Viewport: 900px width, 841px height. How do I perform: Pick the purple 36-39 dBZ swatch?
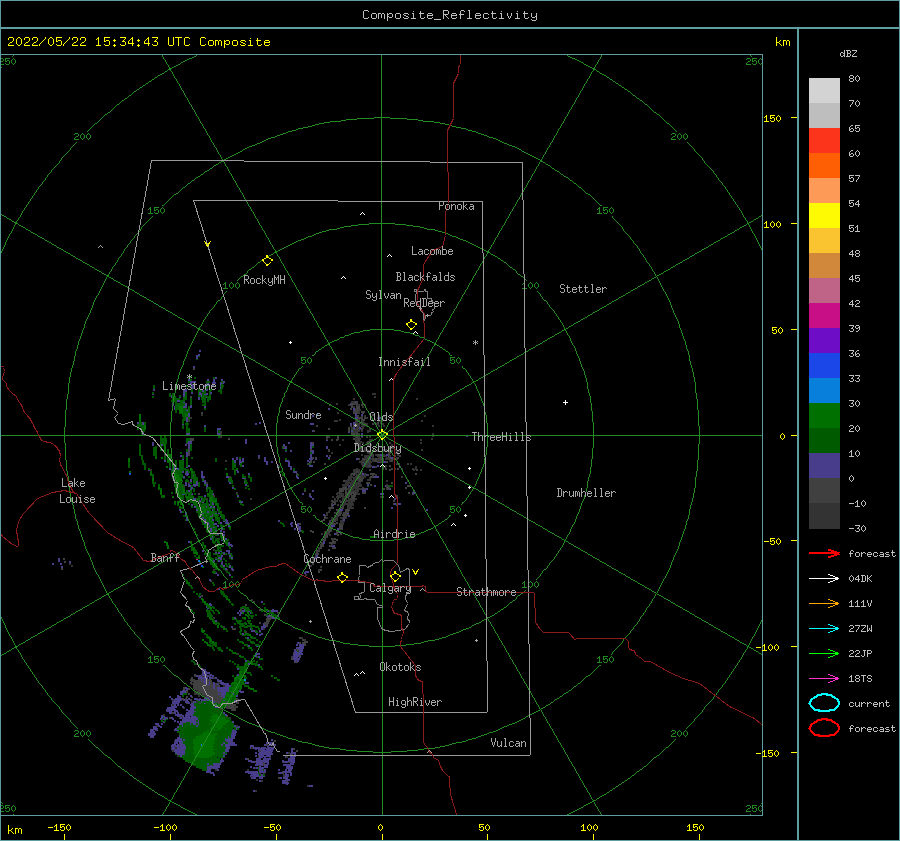(824, 341)
